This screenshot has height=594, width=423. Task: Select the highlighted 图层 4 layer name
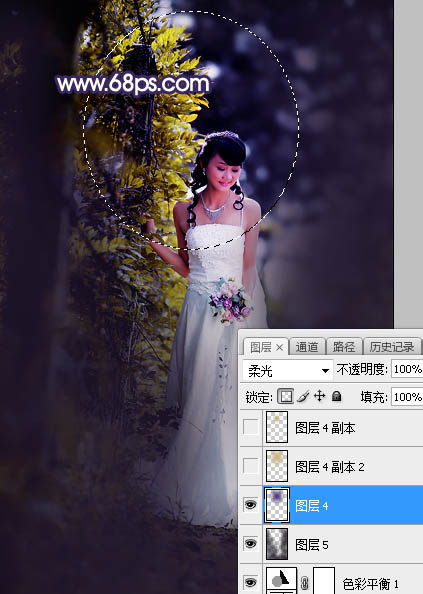(x=312, y=506)
